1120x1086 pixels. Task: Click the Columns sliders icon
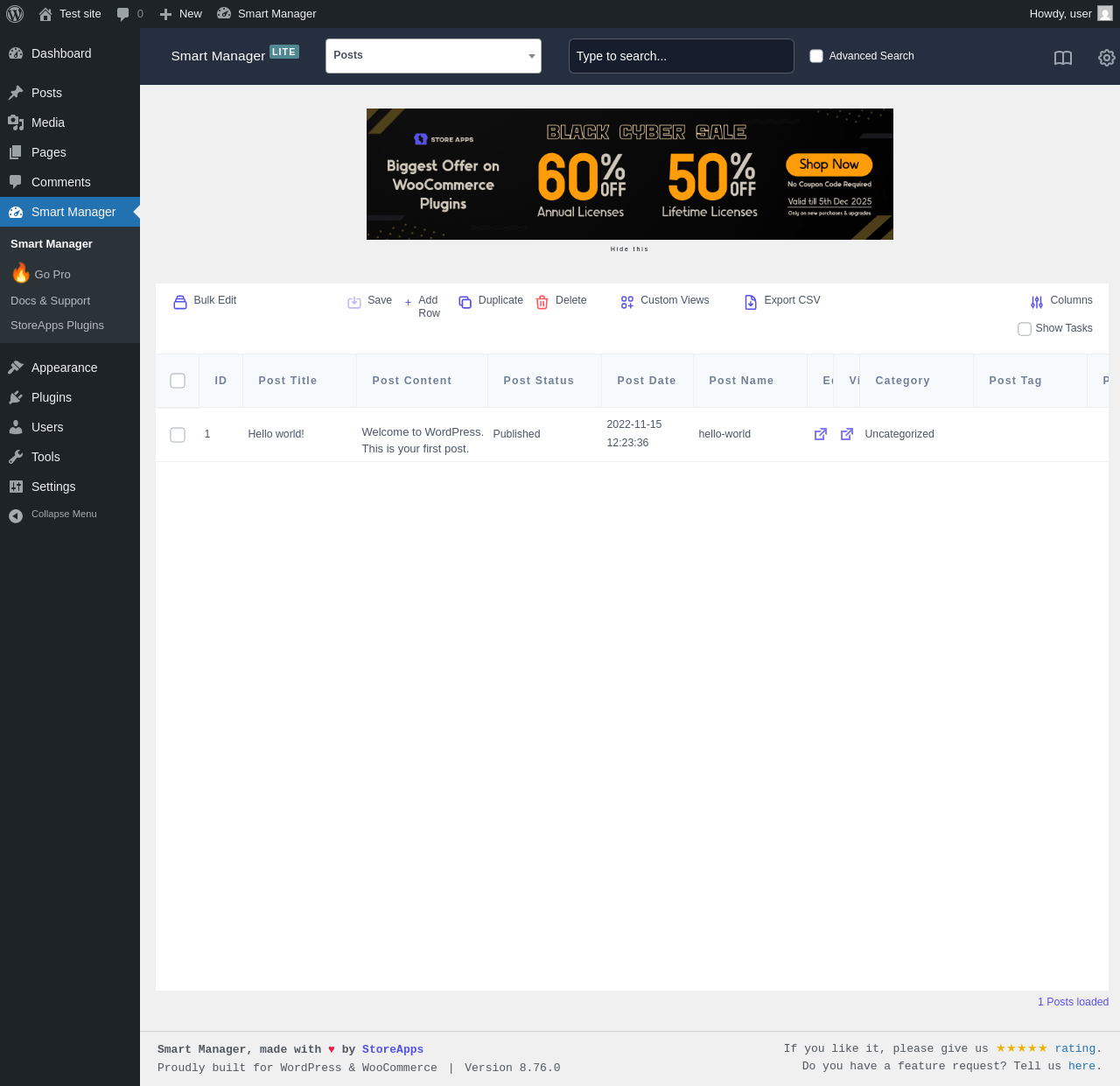click(1037, 302)
